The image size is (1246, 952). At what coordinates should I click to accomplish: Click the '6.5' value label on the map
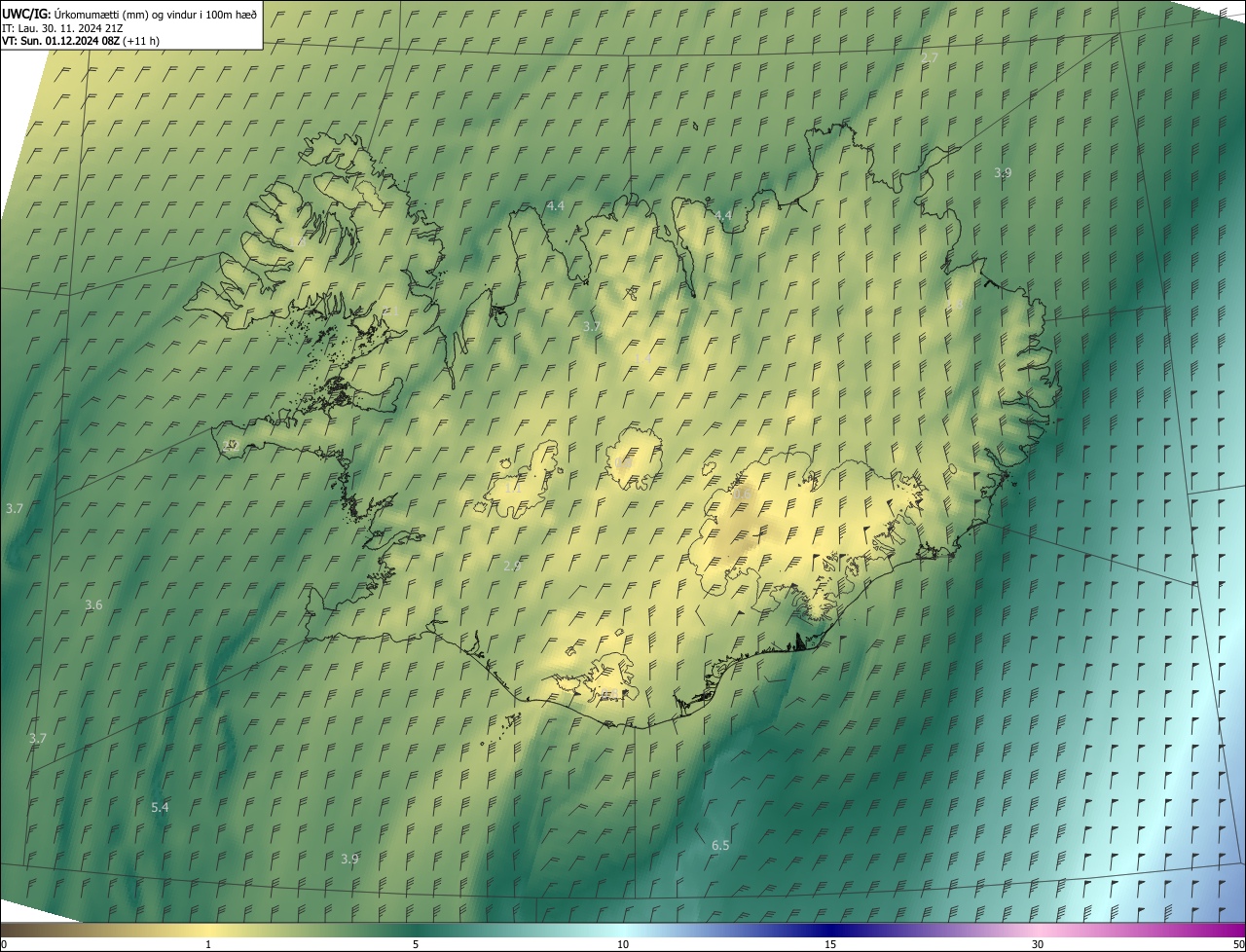pos(720,845)
